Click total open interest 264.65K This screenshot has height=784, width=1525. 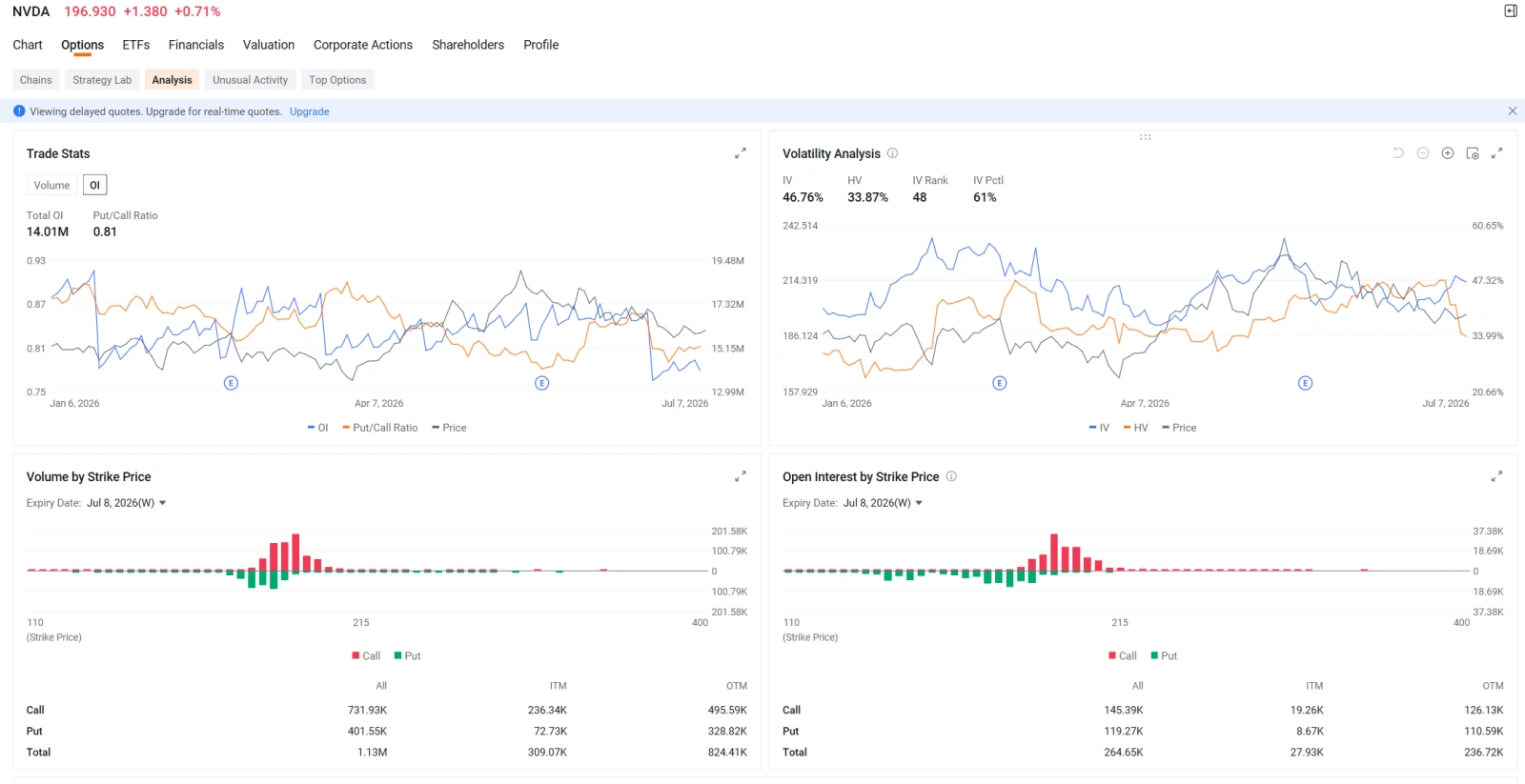[x=1124, y=752]
